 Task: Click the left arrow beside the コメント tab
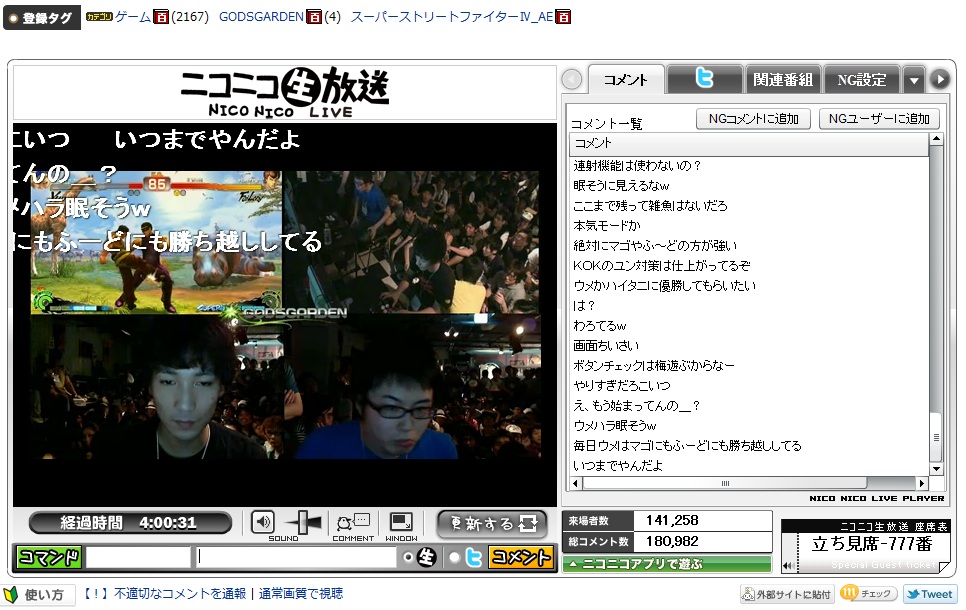(x=572, y=79)
